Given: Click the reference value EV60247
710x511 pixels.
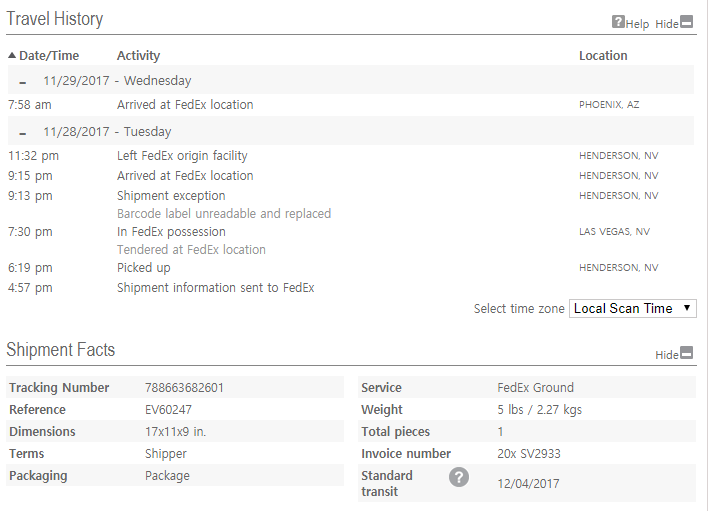Looking at the screenshot, I should pos(168,410).
